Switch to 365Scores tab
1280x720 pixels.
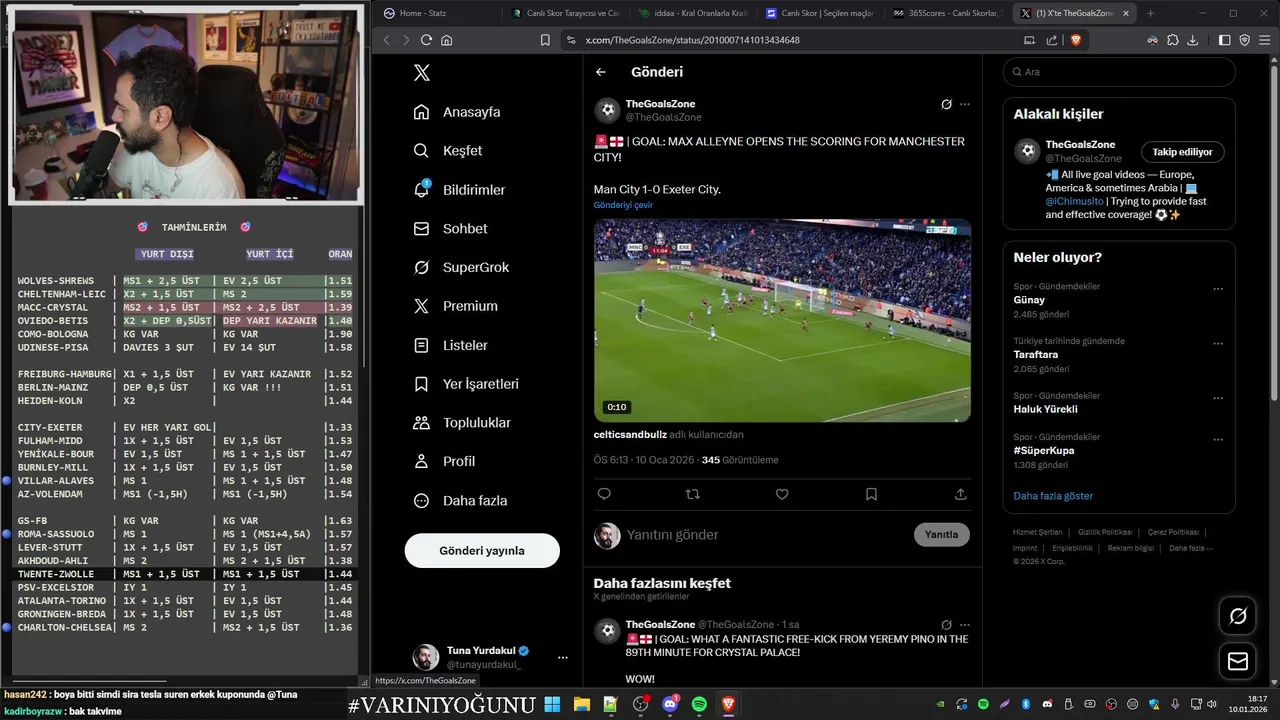point(946,13)
